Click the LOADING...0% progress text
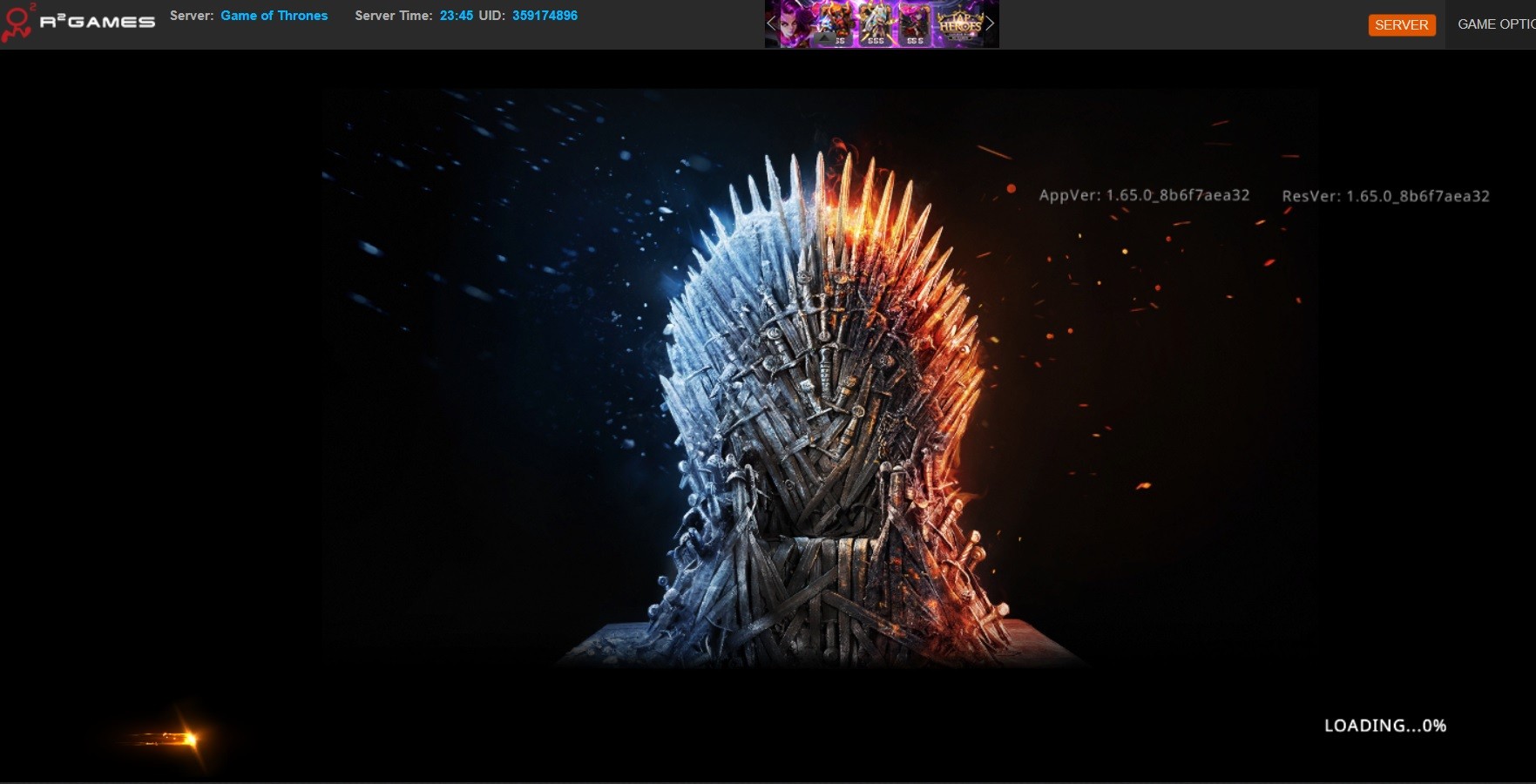 click(x=1384, y=726)
